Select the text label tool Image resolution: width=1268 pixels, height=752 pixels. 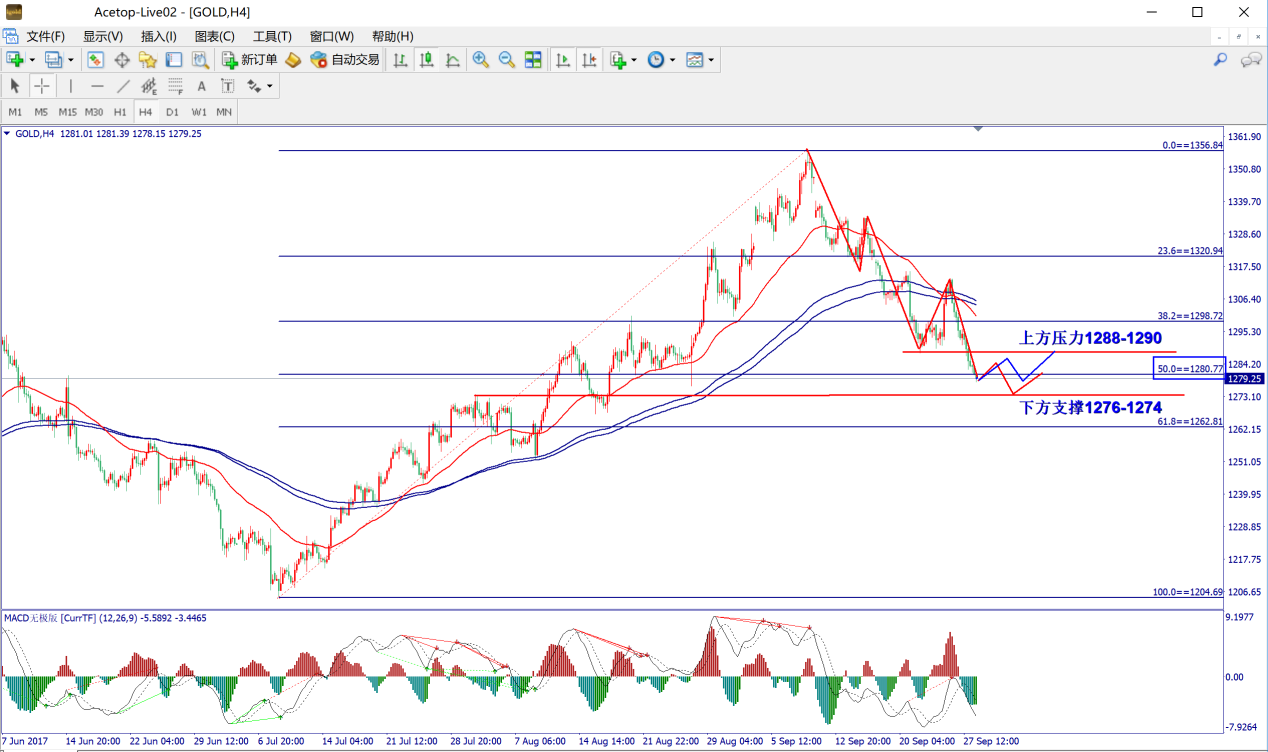click(x=201, y=86)
